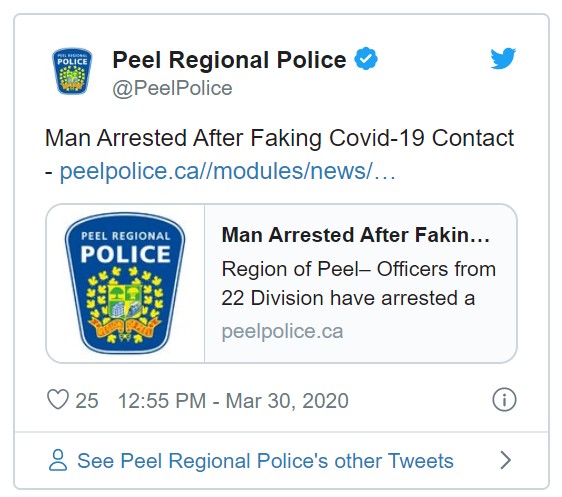This screenshot has height=497, width=562.
Task: Click the card's peelpolice.ca domain text
Action: point(282,331)
